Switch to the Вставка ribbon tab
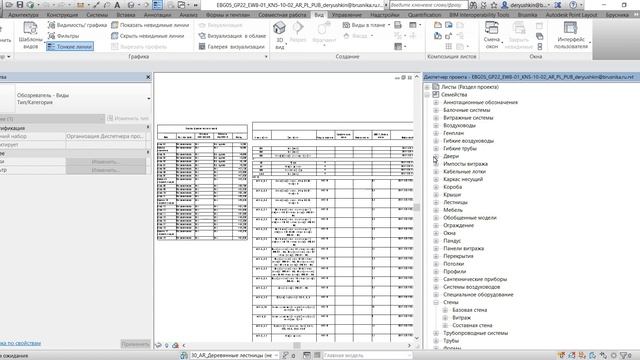 [x=126, y=15]
